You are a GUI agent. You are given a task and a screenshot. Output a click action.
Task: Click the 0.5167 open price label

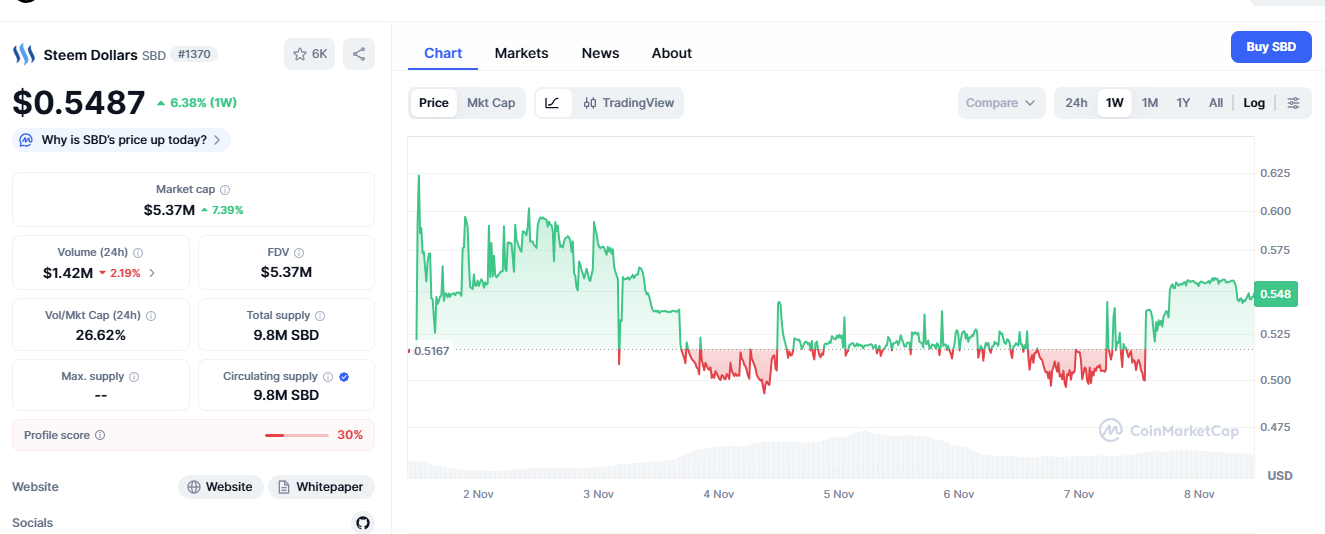(431, 351)
